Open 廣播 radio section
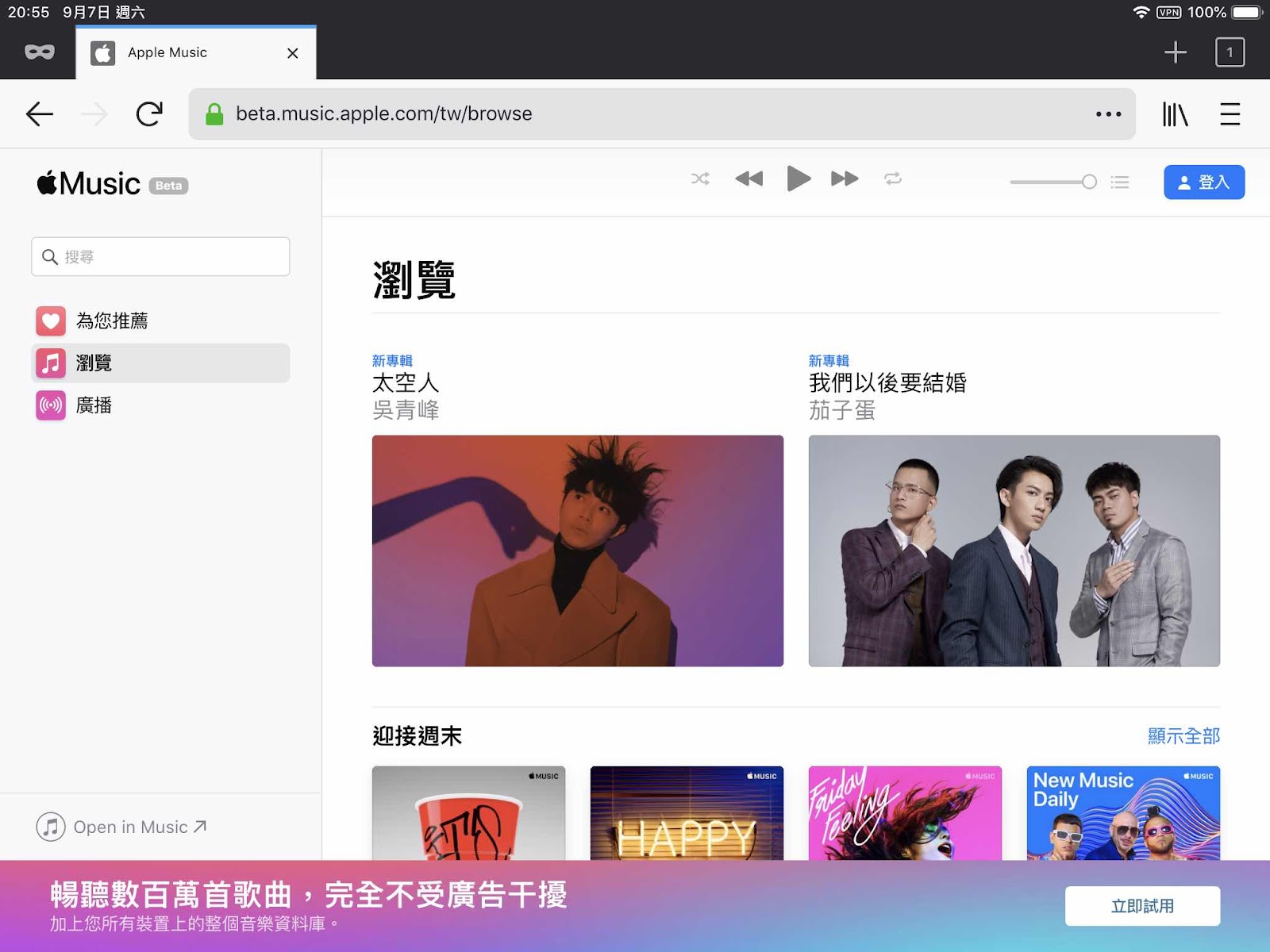 point(160,405)
